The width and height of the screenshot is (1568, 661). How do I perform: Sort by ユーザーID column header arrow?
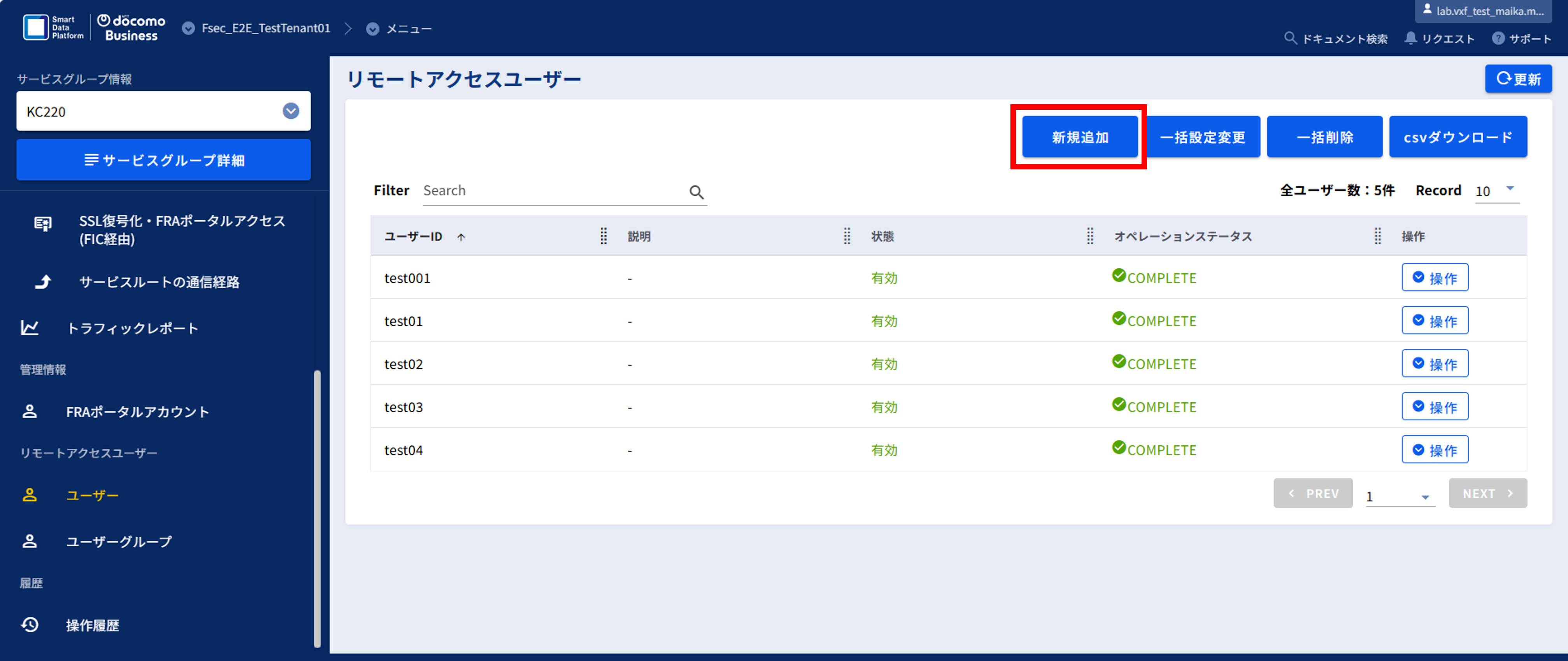tap(461, 237)
